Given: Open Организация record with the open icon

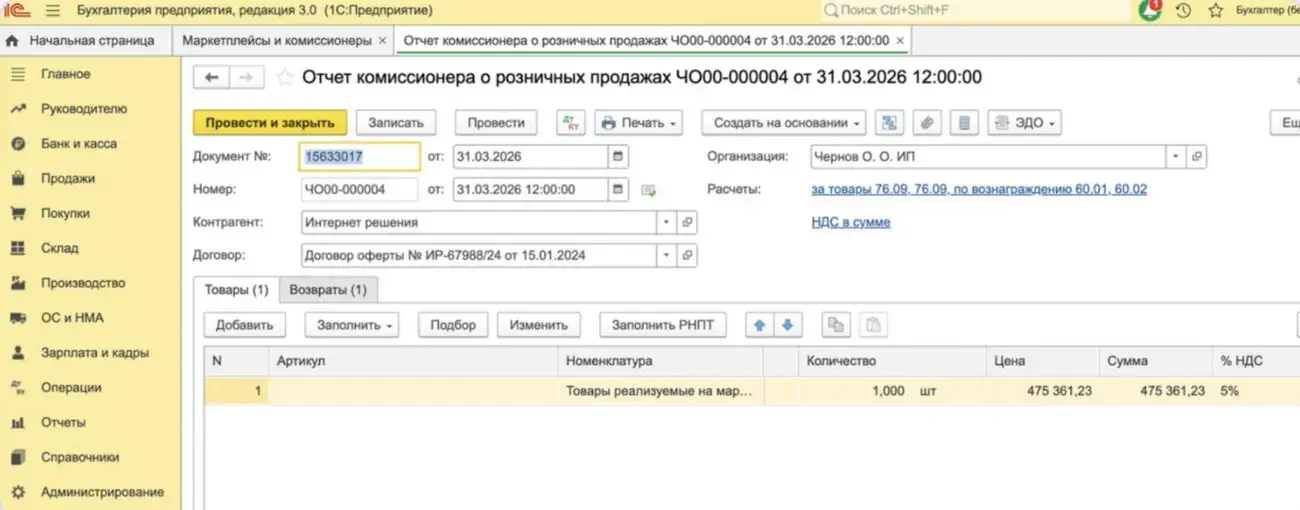Looking at the screenshot, I should click(1196, 157).
